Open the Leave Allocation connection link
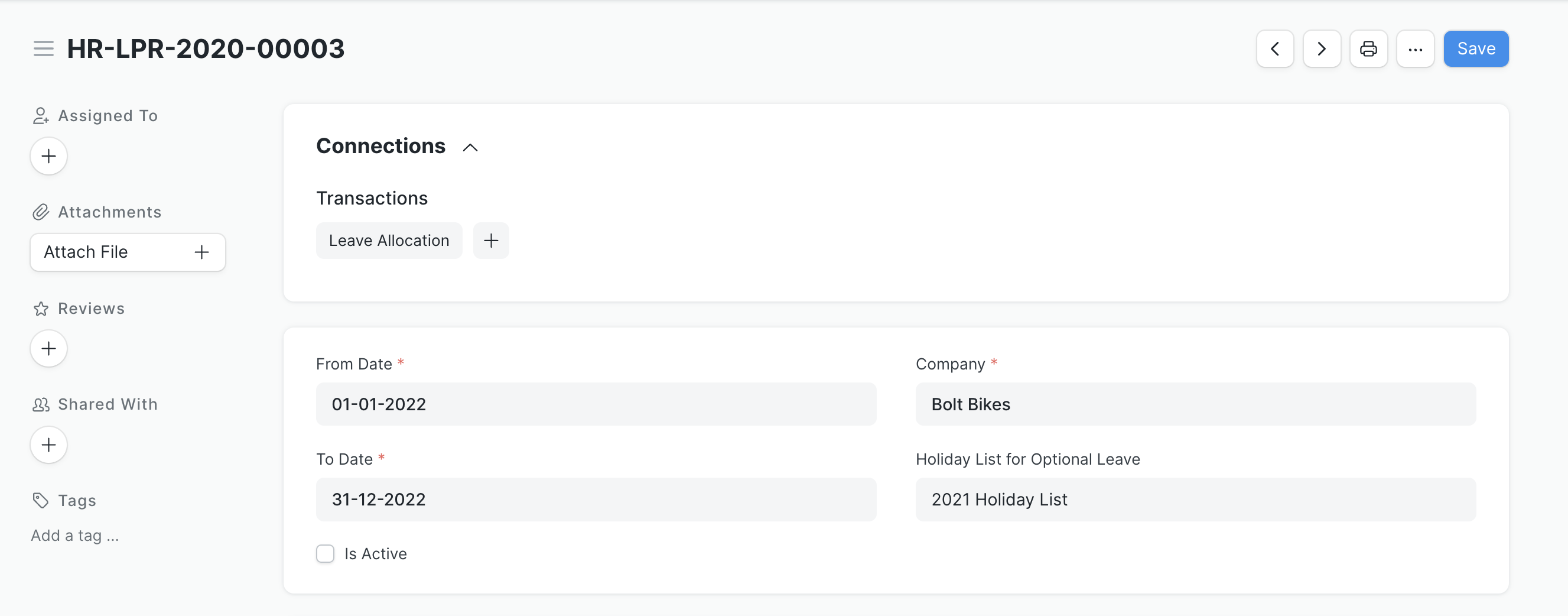This screenshot has height=616, width=1568. click(389, 241)
